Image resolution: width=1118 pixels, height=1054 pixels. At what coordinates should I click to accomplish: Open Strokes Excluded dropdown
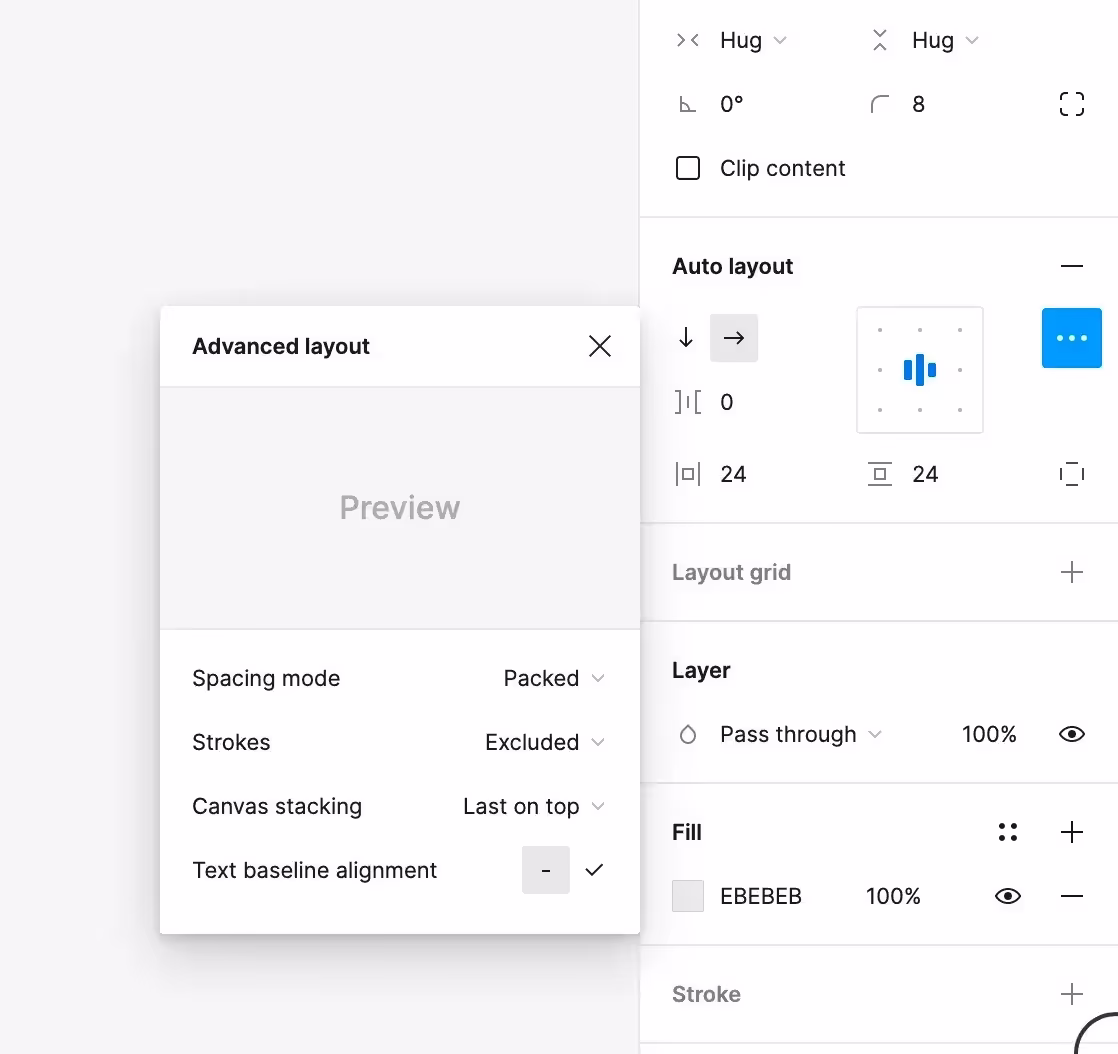coord(545,742)
